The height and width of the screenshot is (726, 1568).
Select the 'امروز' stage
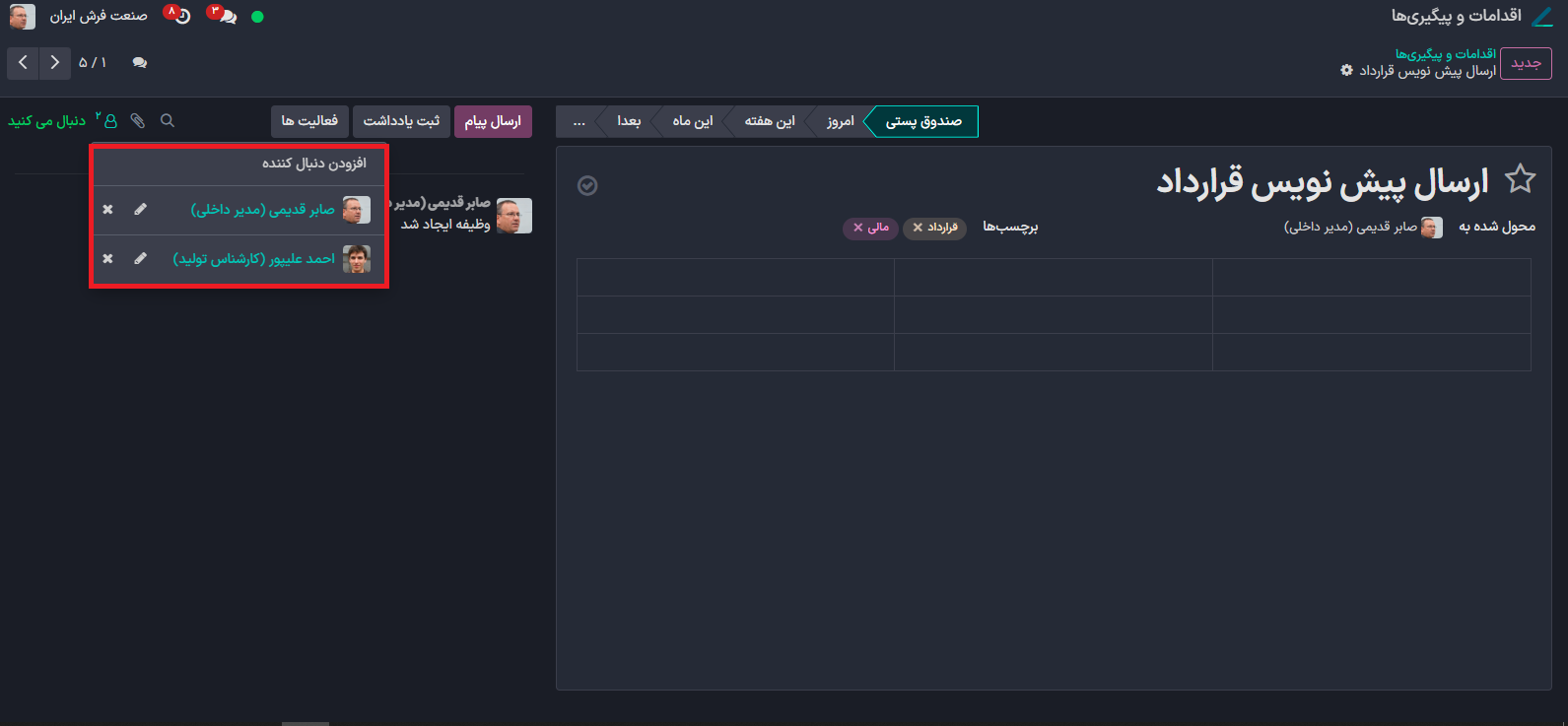tap(840, 121)
